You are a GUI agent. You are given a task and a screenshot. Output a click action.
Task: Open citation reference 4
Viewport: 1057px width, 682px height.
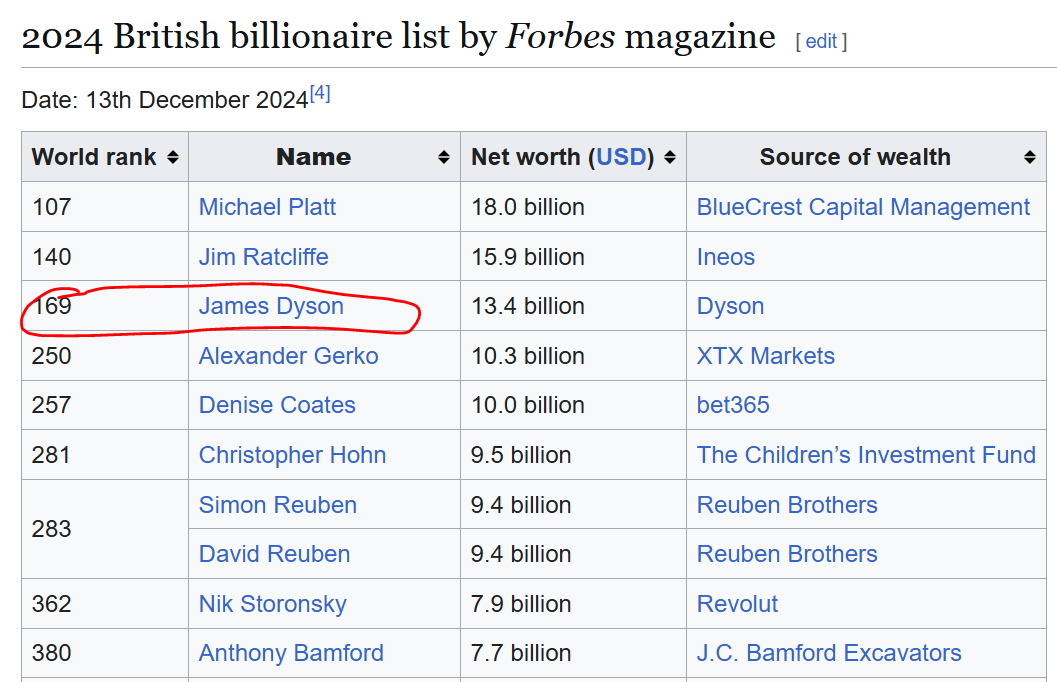[x=320, y=94]
